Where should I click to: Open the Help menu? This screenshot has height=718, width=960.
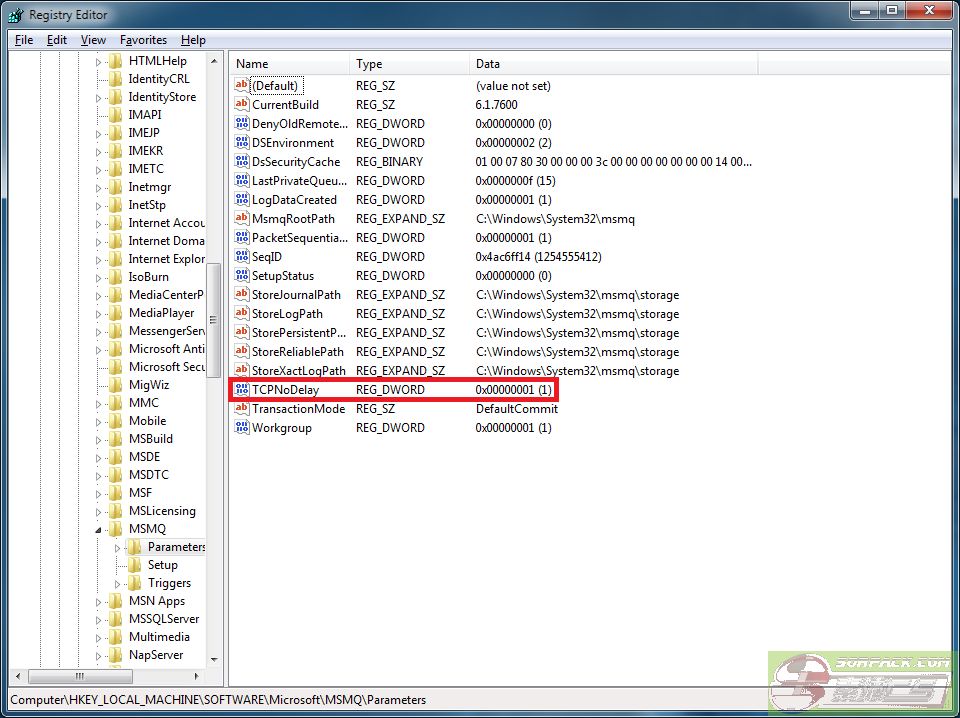[193, 40]
